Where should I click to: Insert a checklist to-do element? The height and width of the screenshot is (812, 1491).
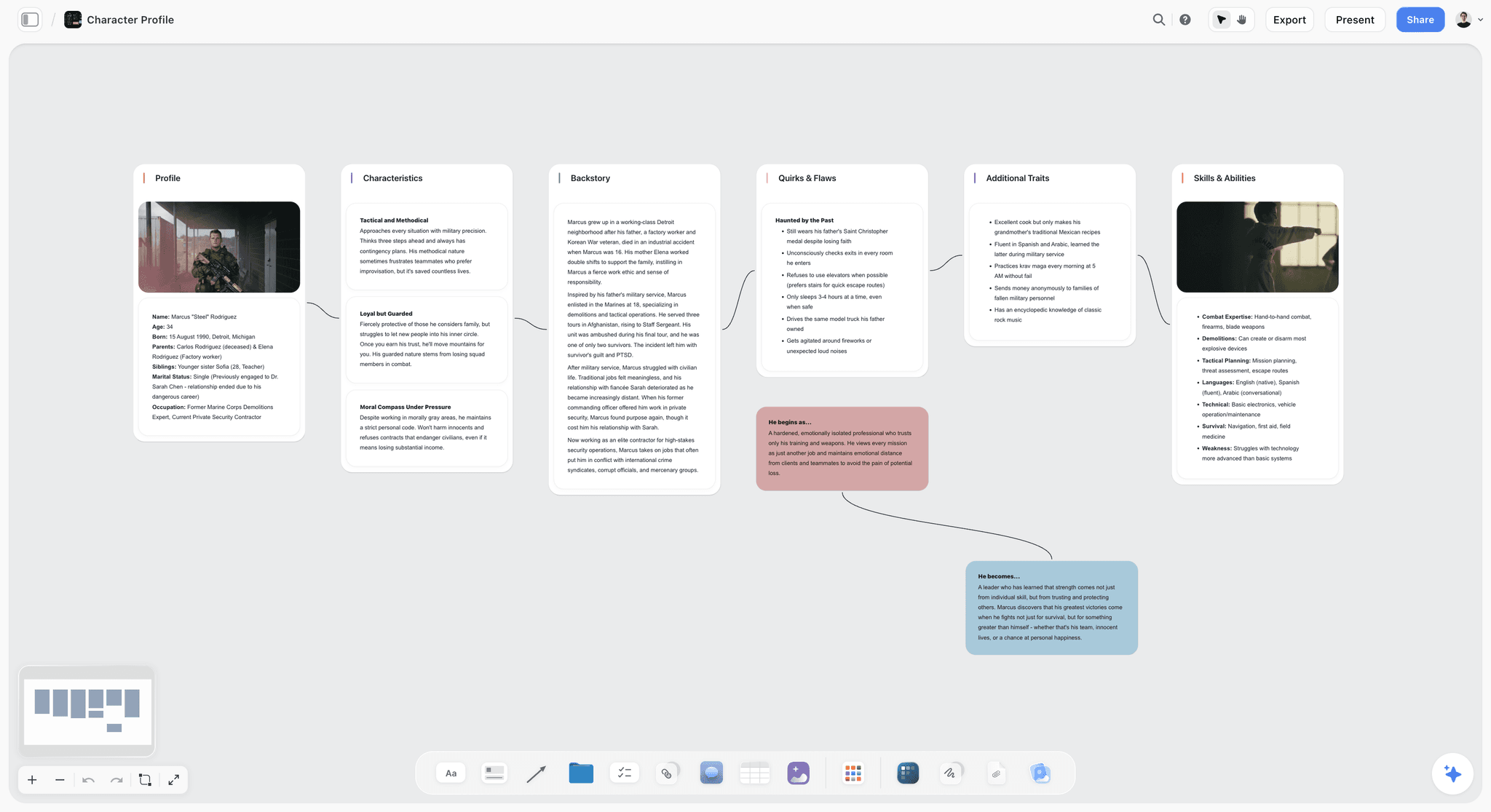(x=625, y=773)
